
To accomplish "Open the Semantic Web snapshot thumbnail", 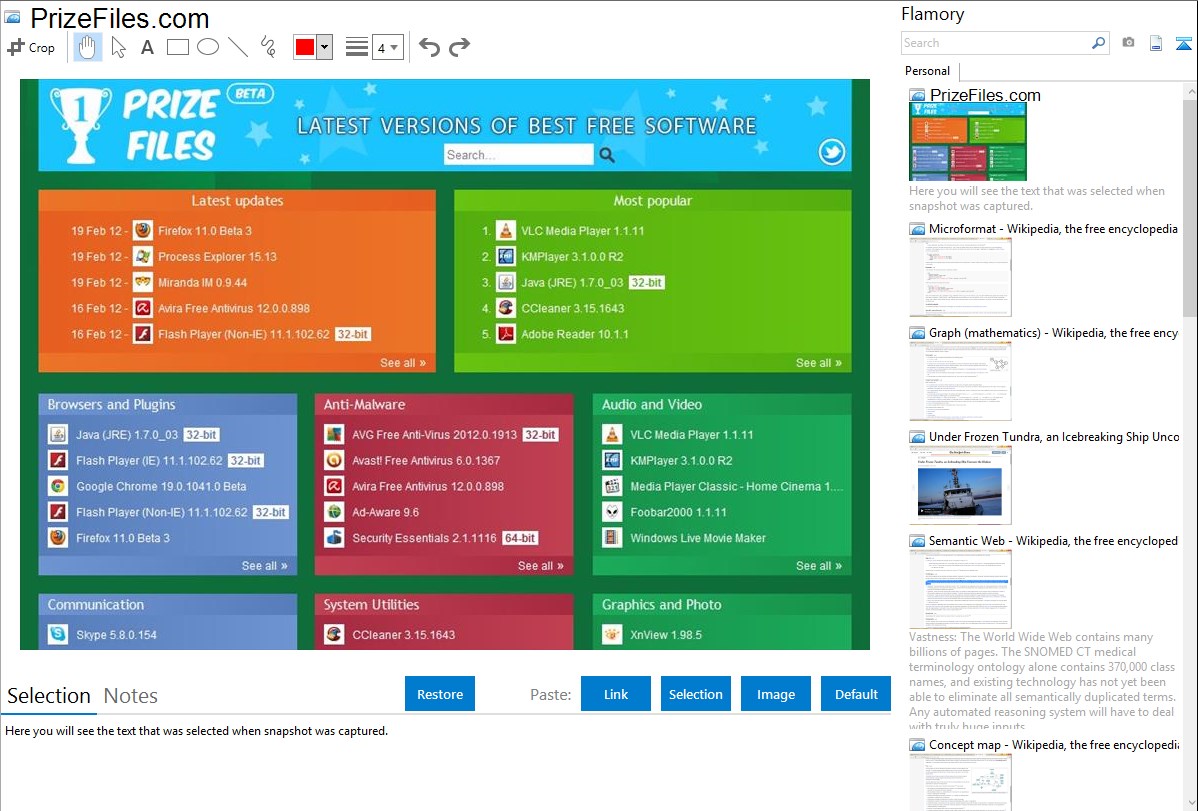I will click(960, 589).
